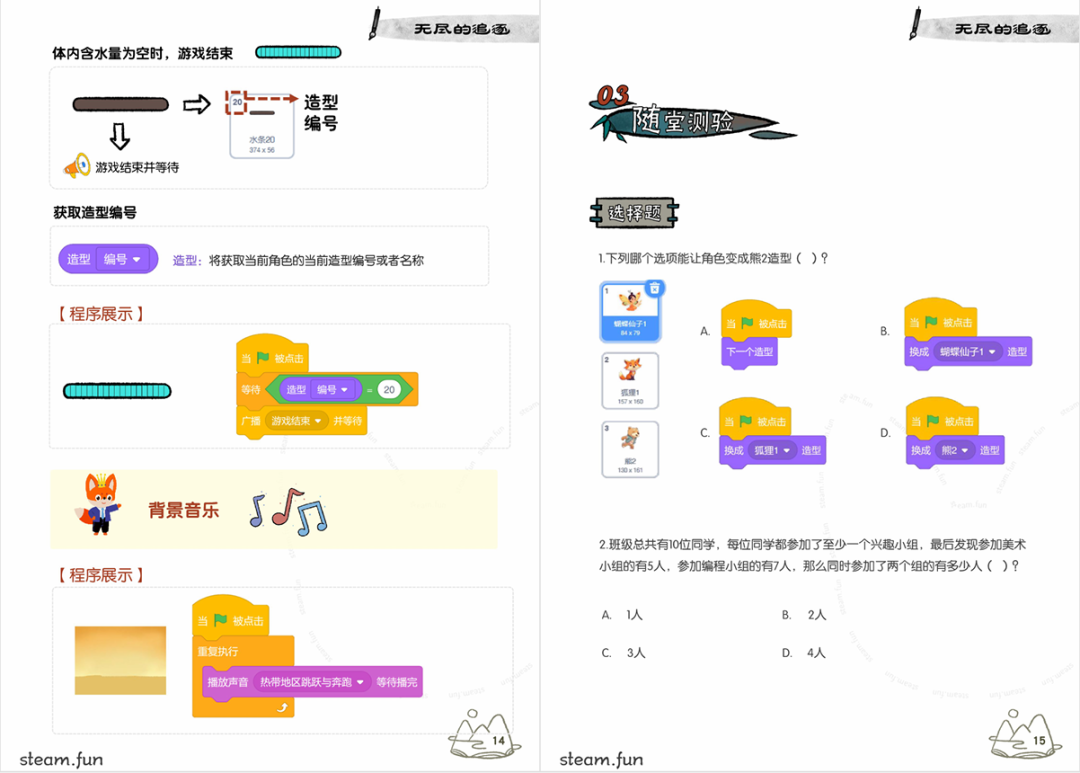This screenshot has width=1080, height=773.
Task: Click the fox character with the crown
Action: [x=98, y=504]
